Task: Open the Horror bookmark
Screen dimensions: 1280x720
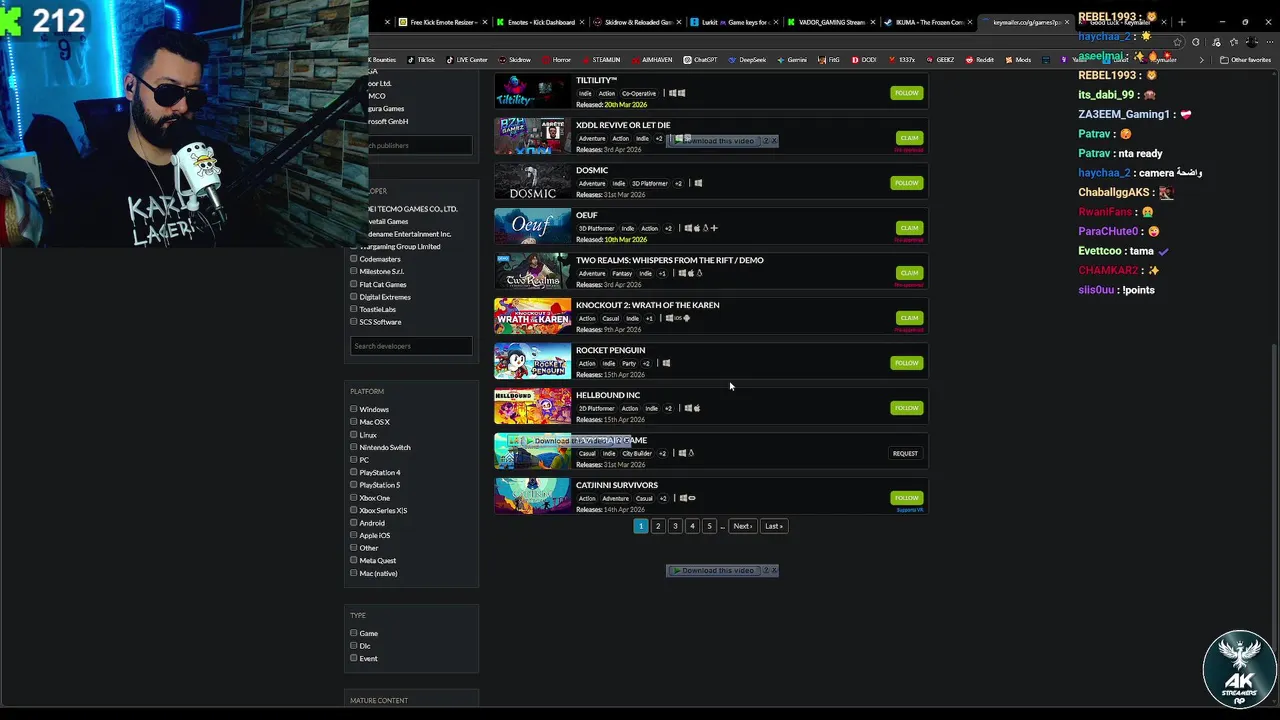Action: click(557, 60)
